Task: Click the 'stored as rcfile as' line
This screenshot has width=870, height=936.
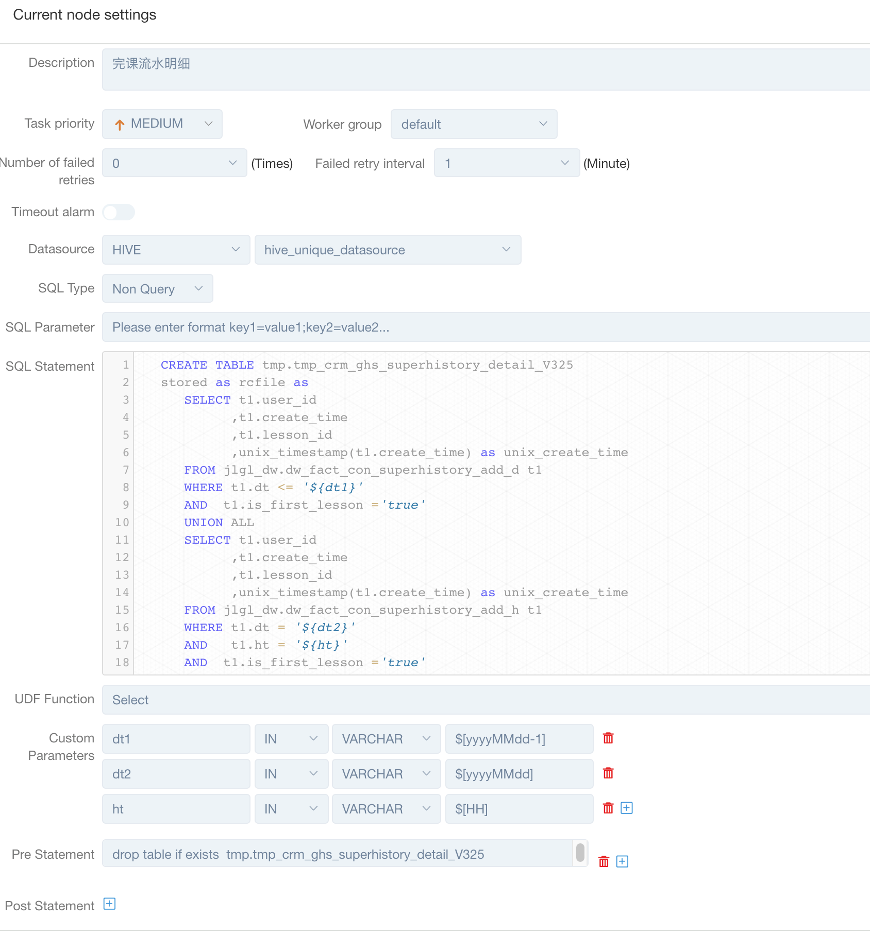Action: pos(234,383)
